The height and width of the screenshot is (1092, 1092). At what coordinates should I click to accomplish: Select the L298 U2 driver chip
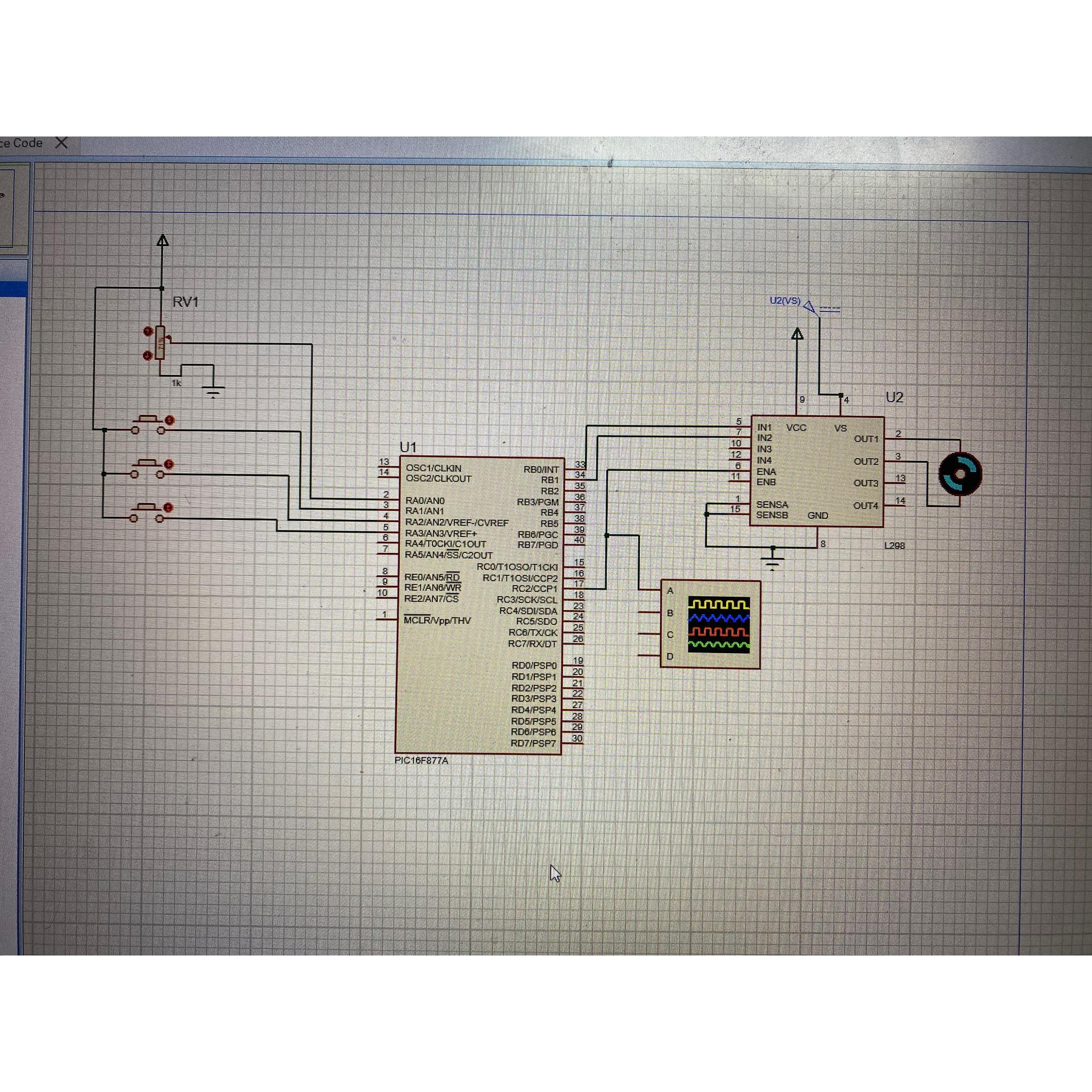pos(817,472)
